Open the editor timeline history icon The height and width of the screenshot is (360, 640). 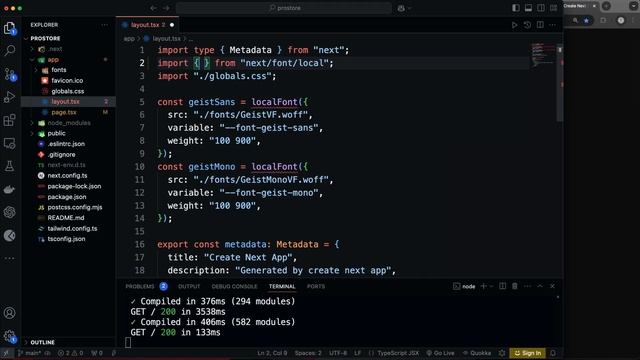527,25
